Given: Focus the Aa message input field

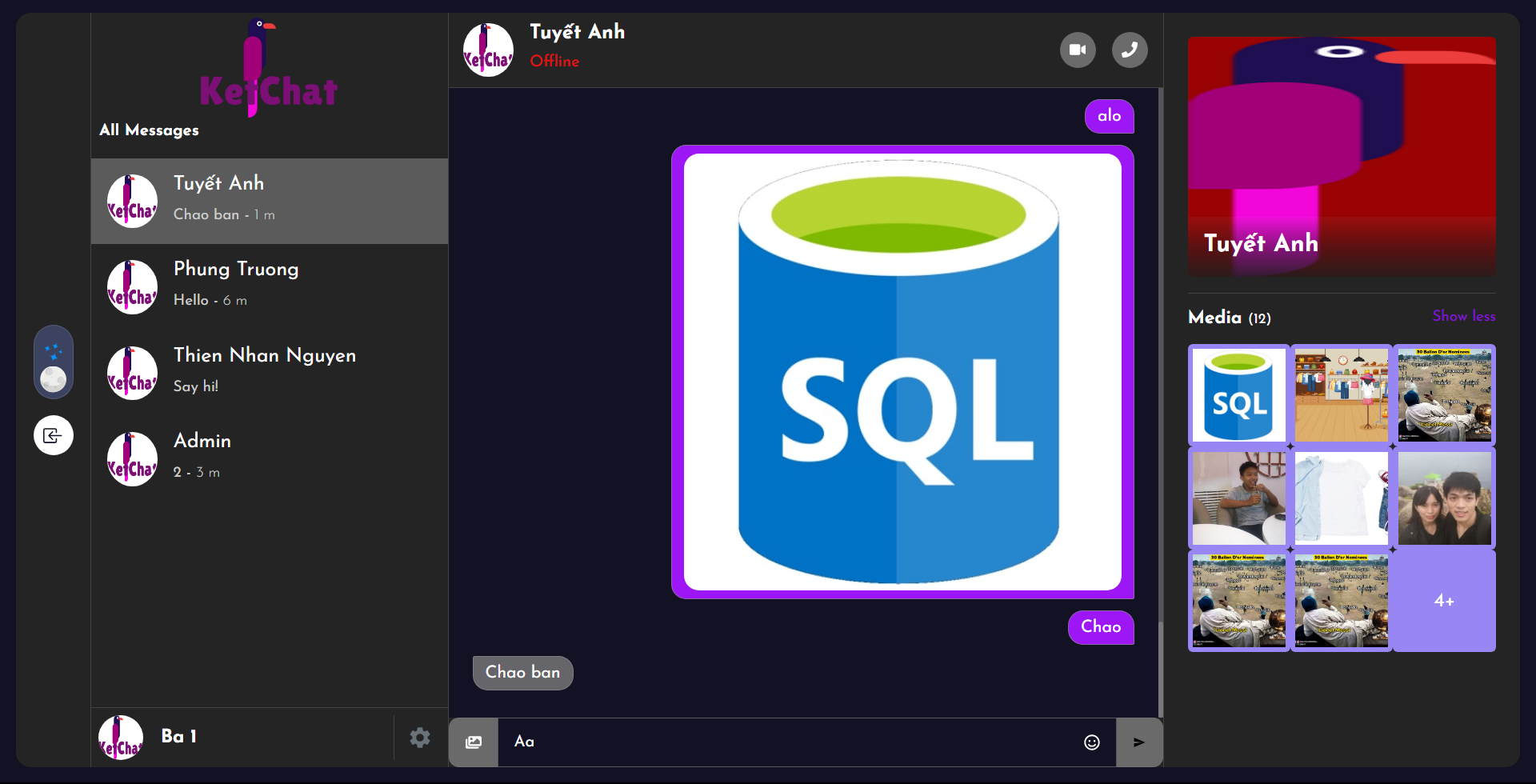Looking at the screenshot, I should coord(788,742).
